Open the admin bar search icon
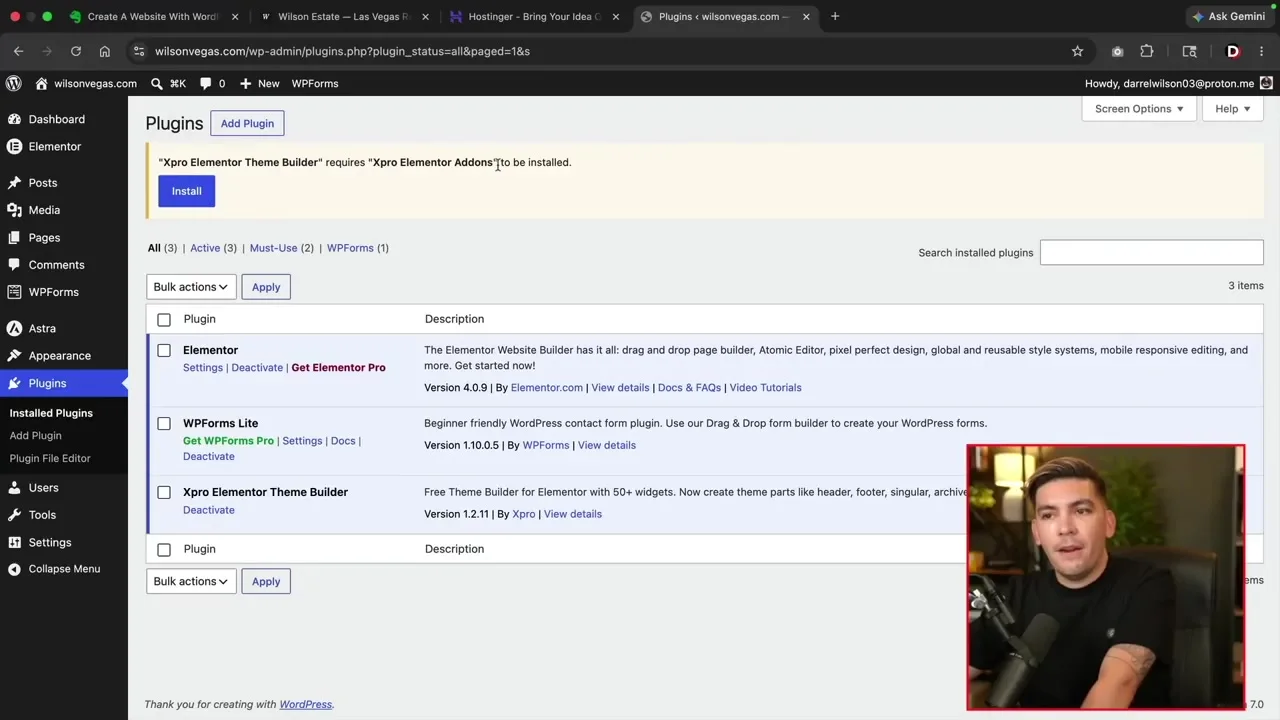This screenshot has width=1280, height=720. pyautogui.click(x=157, y=84)
